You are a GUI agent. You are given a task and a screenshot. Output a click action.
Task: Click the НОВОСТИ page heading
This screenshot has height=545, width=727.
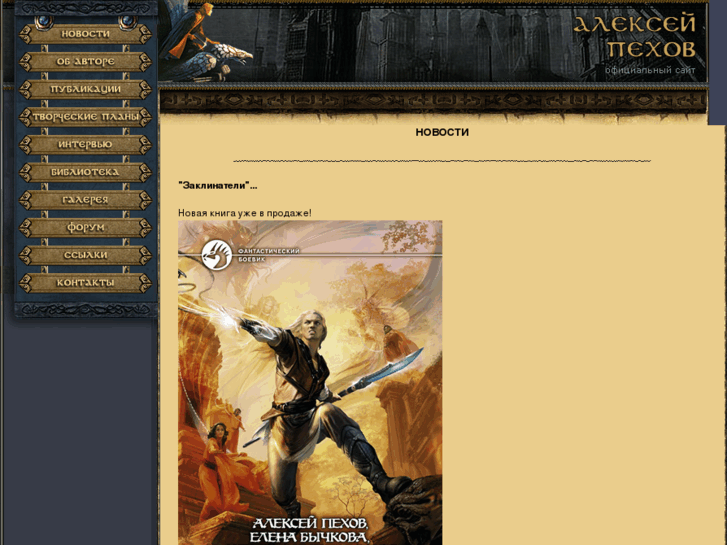(442, 132)
